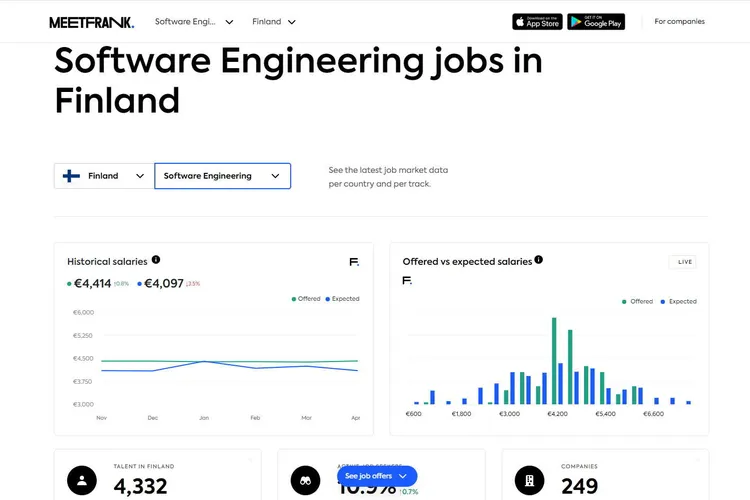Open the Finland country dropdown in filters
Screen dimensions: 750x500
click(x=104, y=176)
